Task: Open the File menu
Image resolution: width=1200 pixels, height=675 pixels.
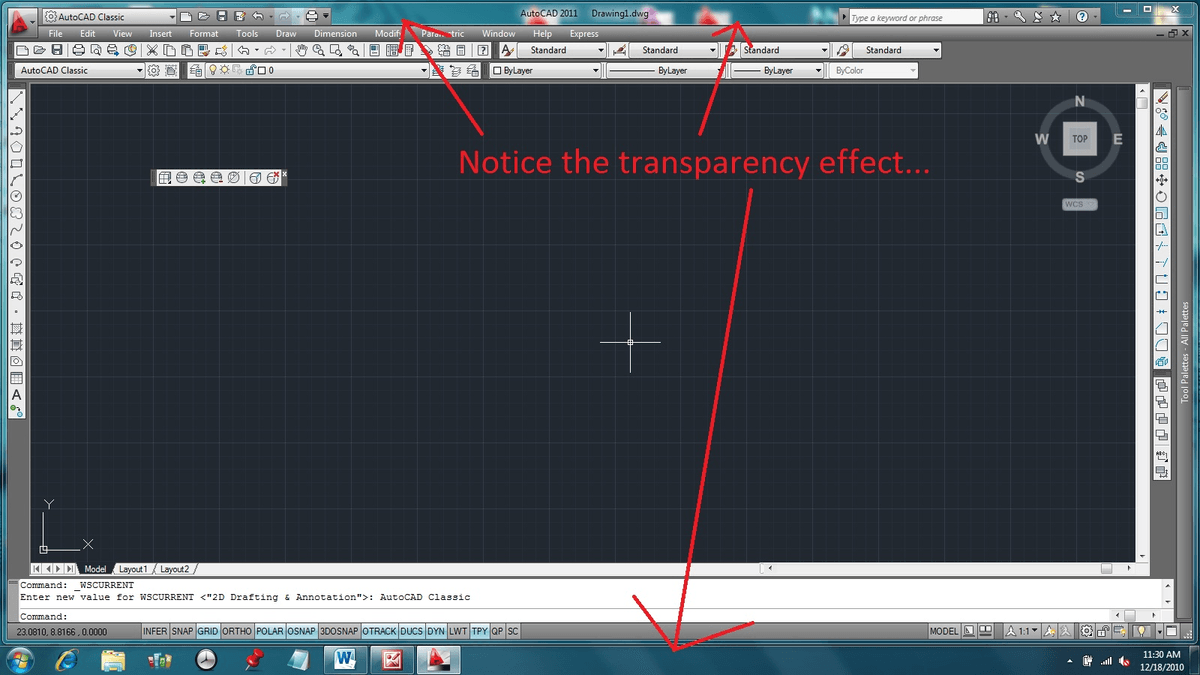Action: 56,34
